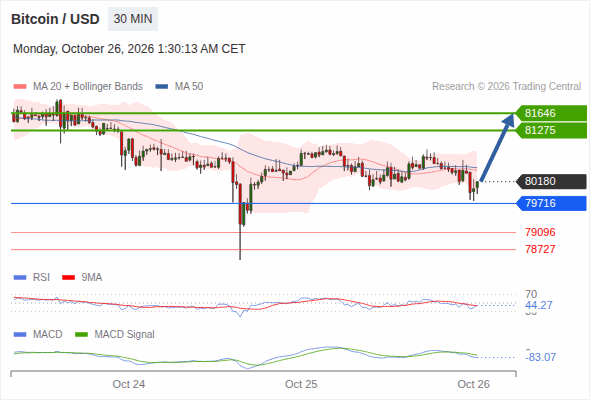The width and height of the screenshot is (590, 400).
Task: Click the MA 50 blue legend swatch
Action: coord(162,87)
